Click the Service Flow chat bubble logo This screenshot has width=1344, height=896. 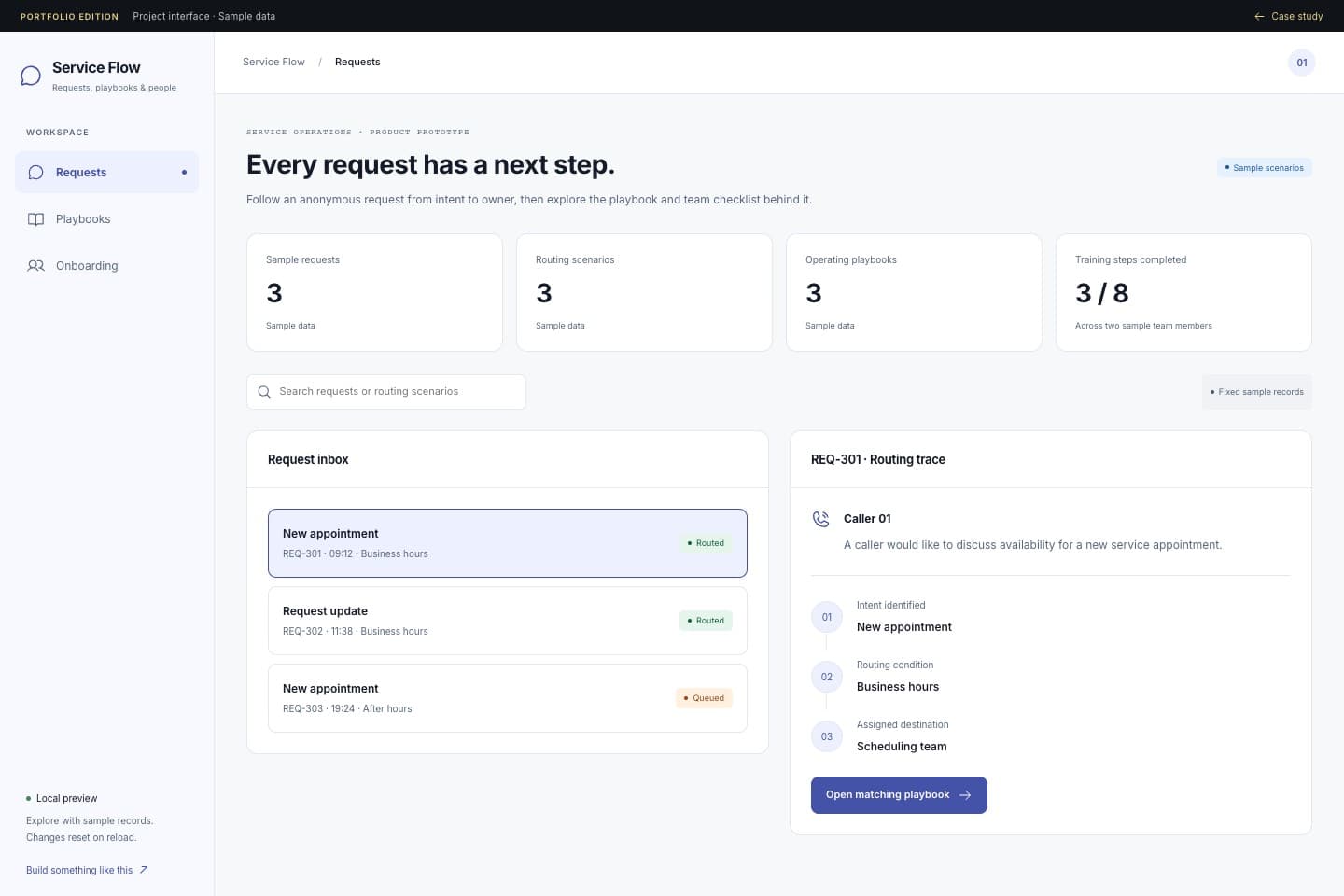tap(31, 76)
